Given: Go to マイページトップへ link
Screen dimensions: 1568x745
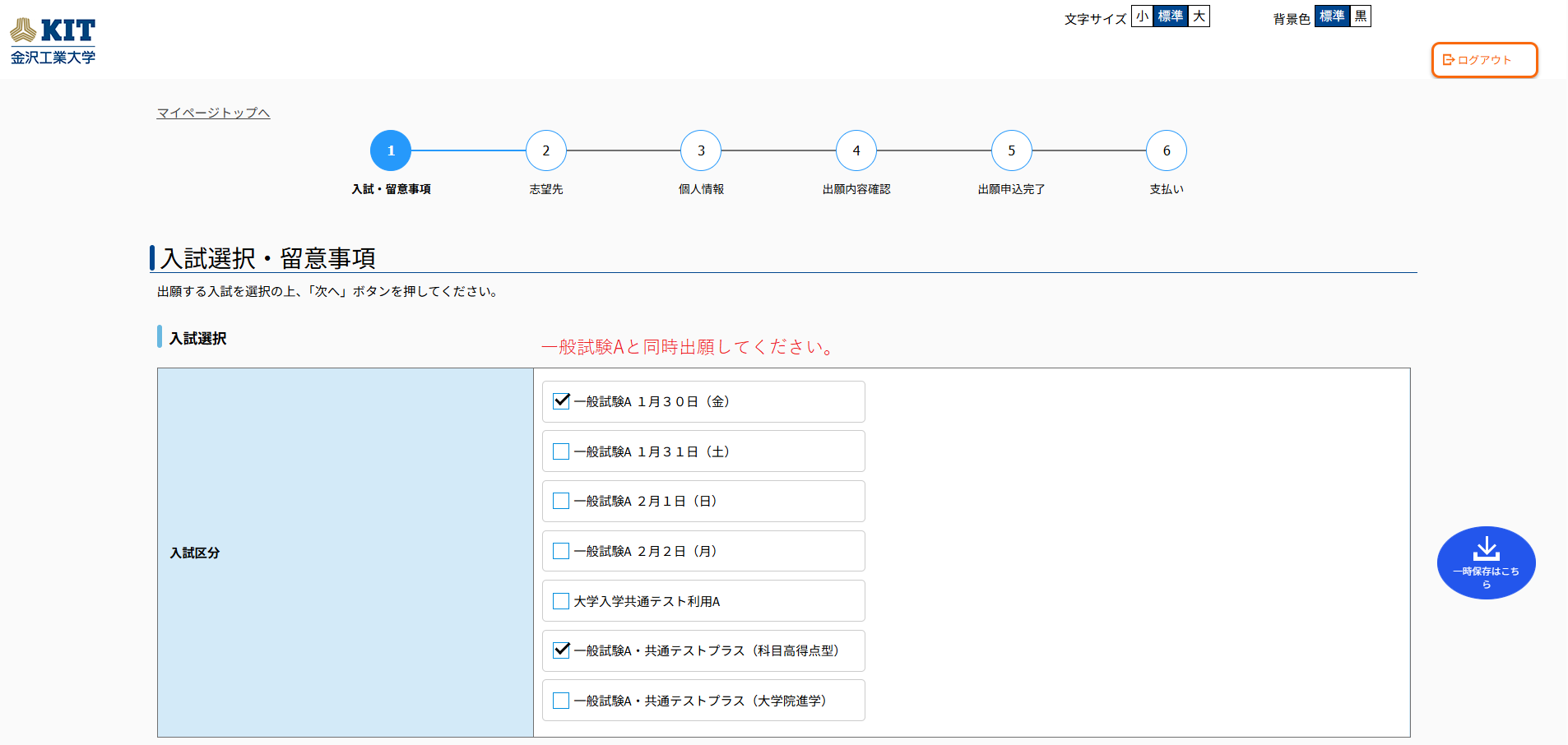Looking at the screenshot, I should (213, 113).
